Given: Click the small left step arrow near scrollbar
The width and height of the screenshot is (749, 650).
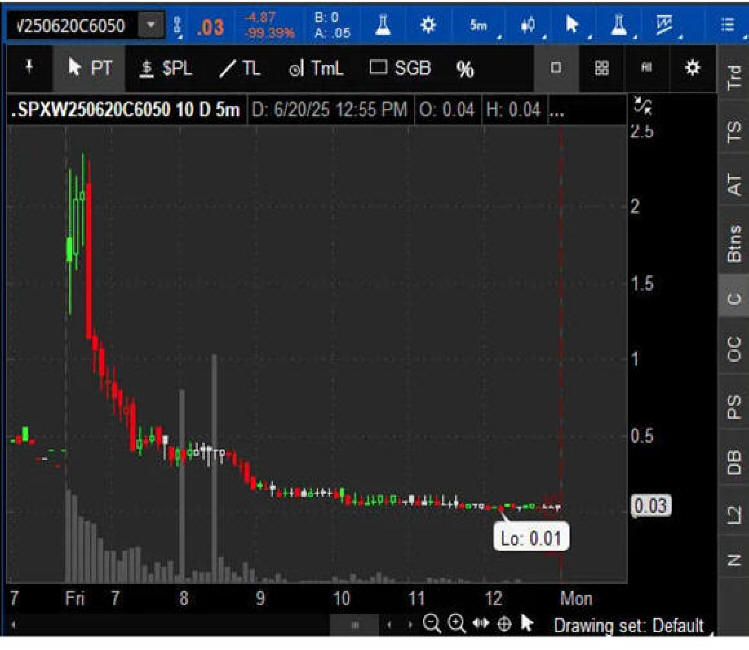Looking at the screenshot, I should (389, 624).
